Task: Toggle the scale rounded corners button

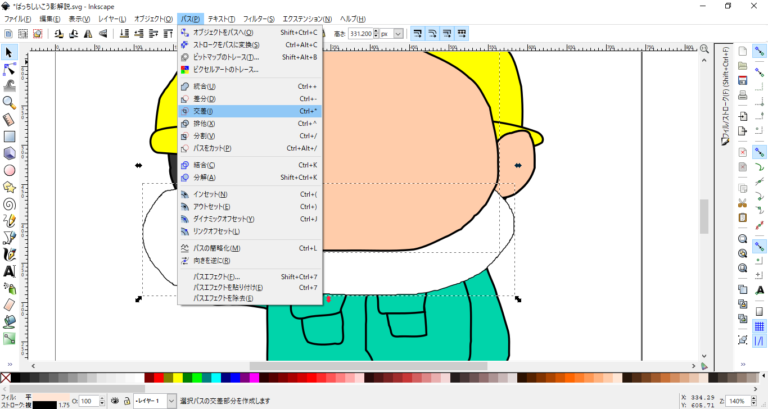Action: coord(432,34)
